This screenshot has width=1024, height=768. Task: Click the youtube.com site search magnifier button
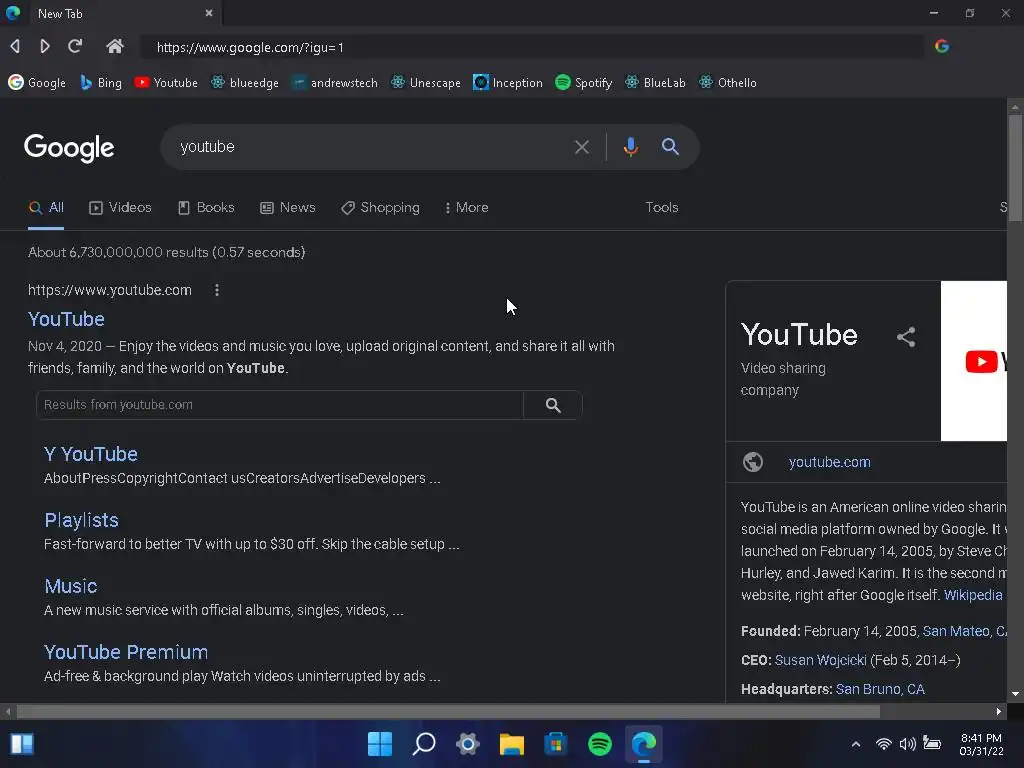(x=553, y=405)
